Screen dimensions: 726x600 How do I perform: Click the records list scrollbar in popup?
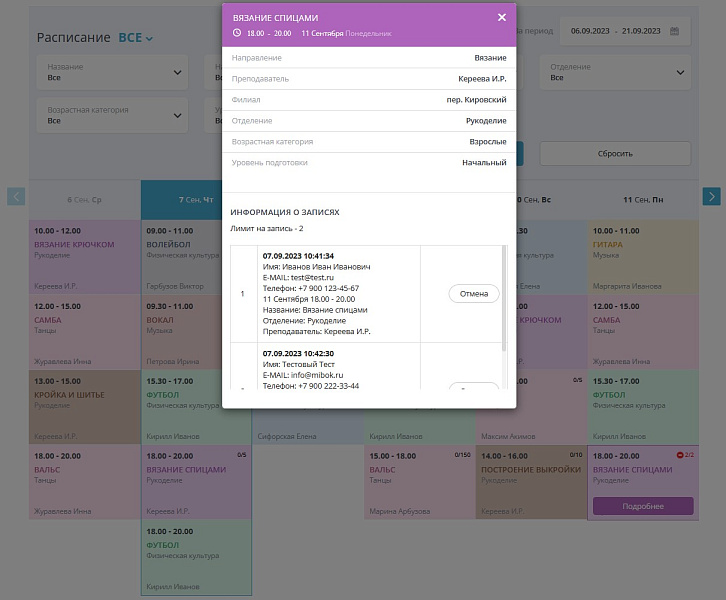coord(504,298)
